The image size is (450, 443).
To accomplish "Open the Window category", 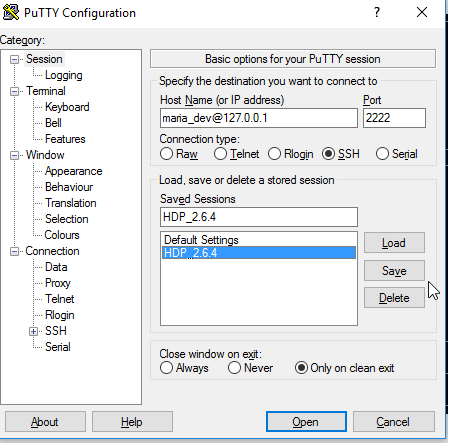I will tap(45, 155).
